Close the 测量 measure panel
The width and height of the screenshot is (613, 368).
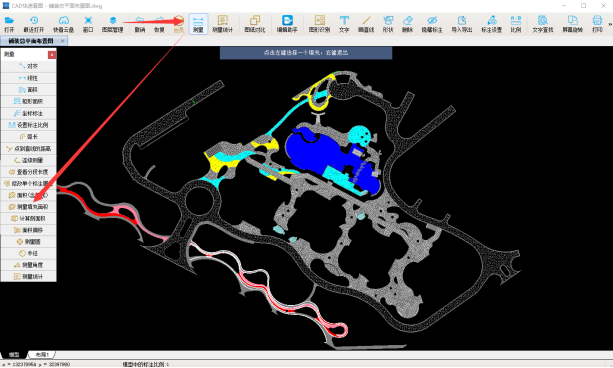[x=52, y=55]
